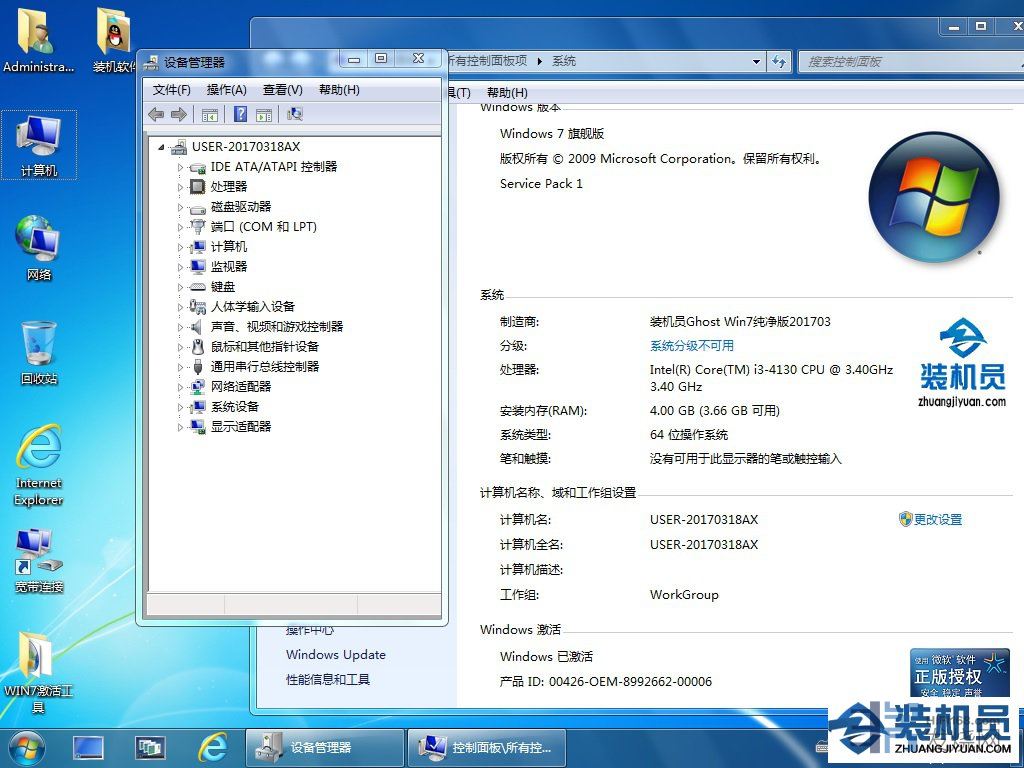This screenshot has width=1024, height=768.
Task: Collapse the USER-20170318AX root node
Action: 163,147
